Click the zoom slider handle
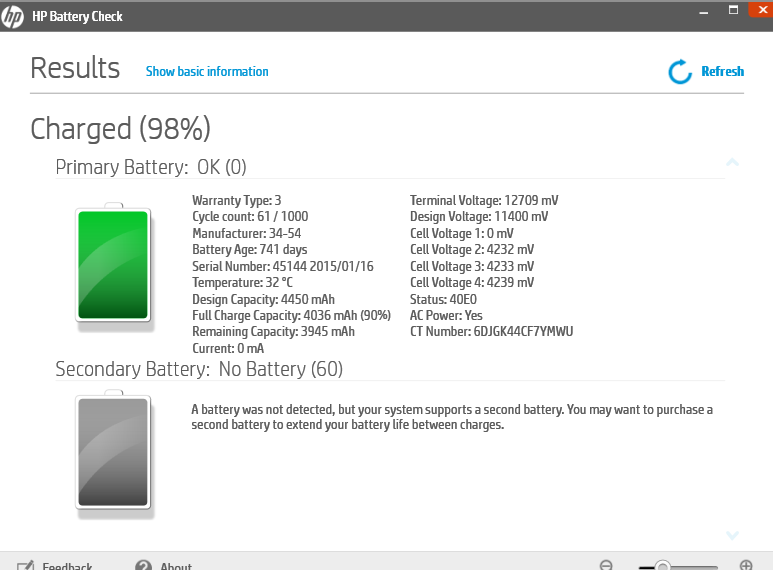 663,566
